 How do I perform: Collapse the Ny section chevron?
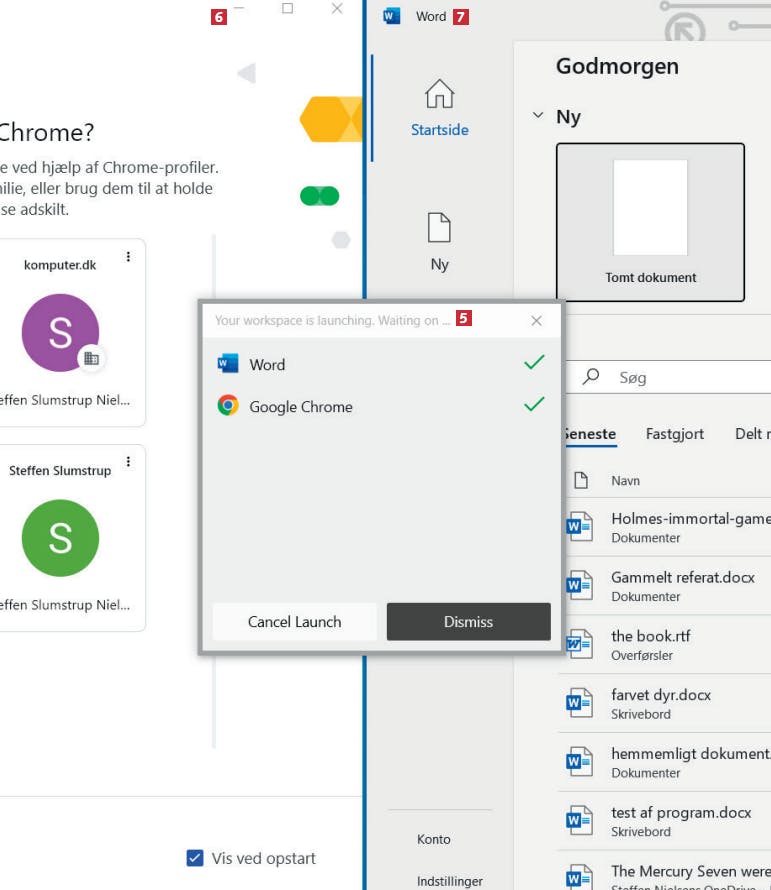[538, 115]
